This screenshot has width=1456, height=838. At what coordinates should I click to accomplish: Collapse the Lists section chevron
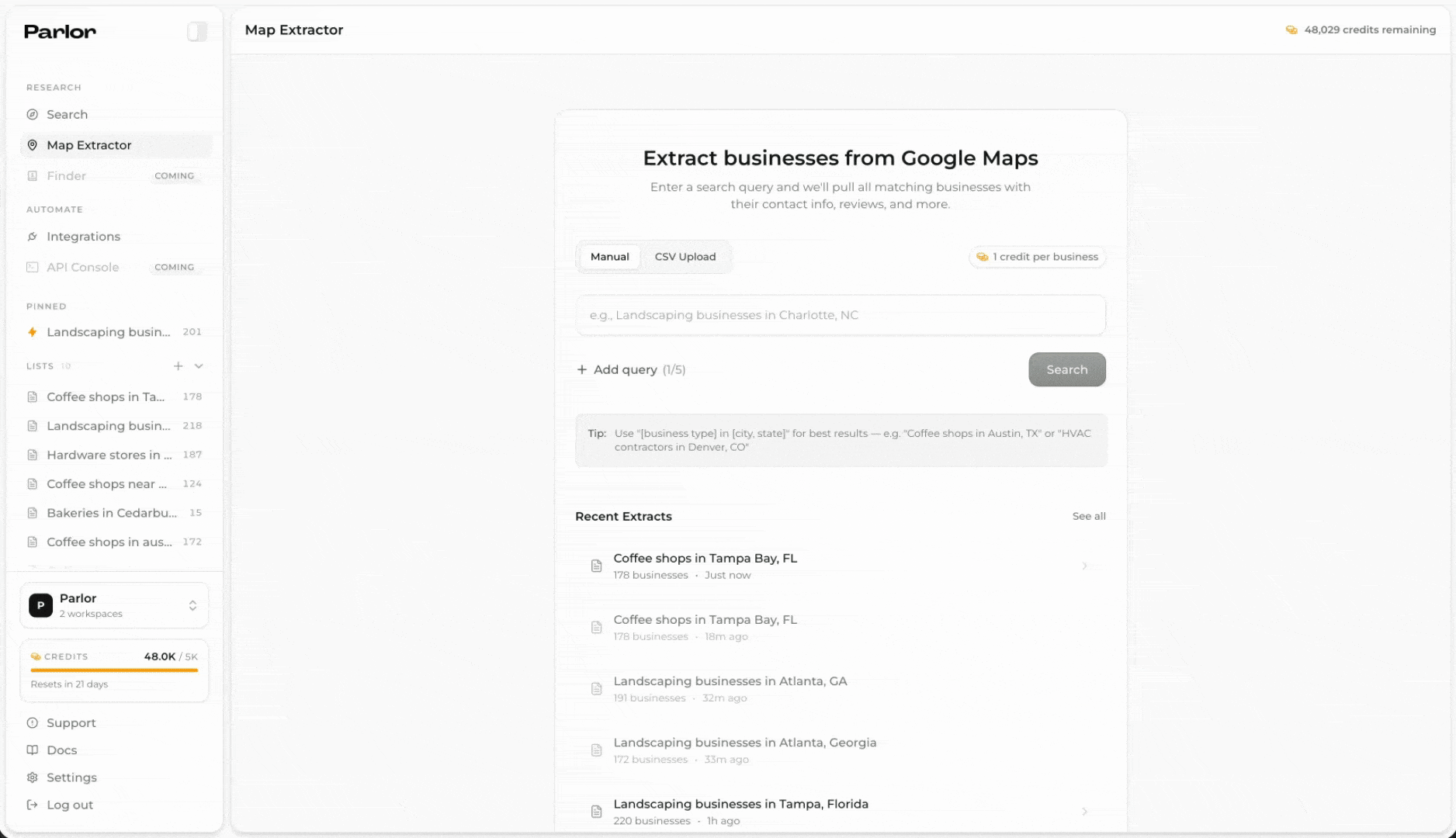point(199,365)
